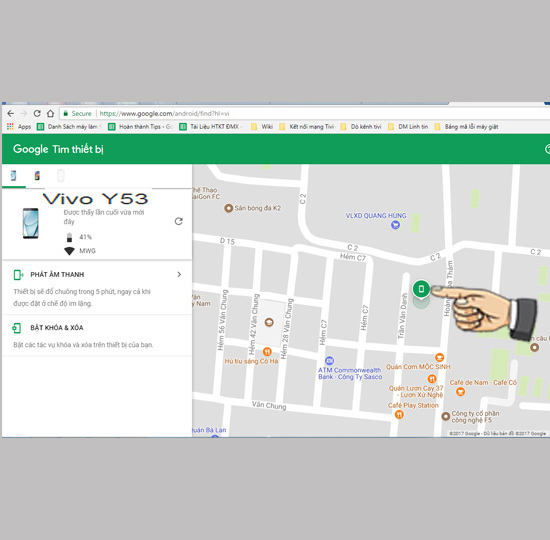Click the lock and erase phone icon
Screen dimensions: 550x540
point(16,328)
